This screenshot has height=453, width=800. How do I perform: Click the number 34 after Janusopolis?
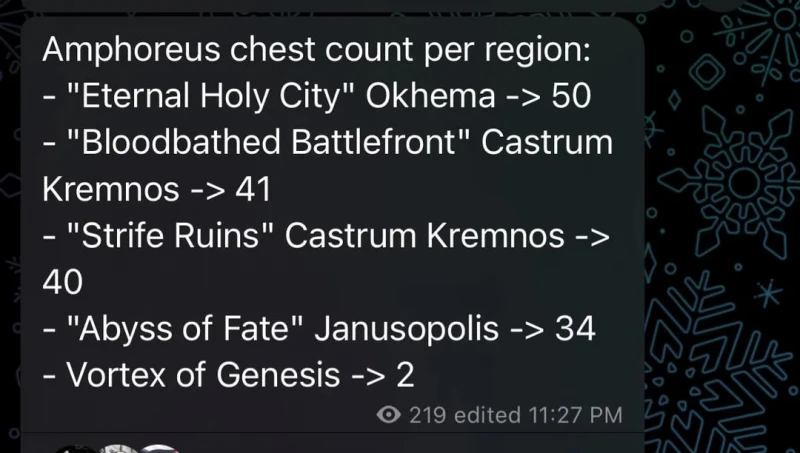click(x=575, y=329)
